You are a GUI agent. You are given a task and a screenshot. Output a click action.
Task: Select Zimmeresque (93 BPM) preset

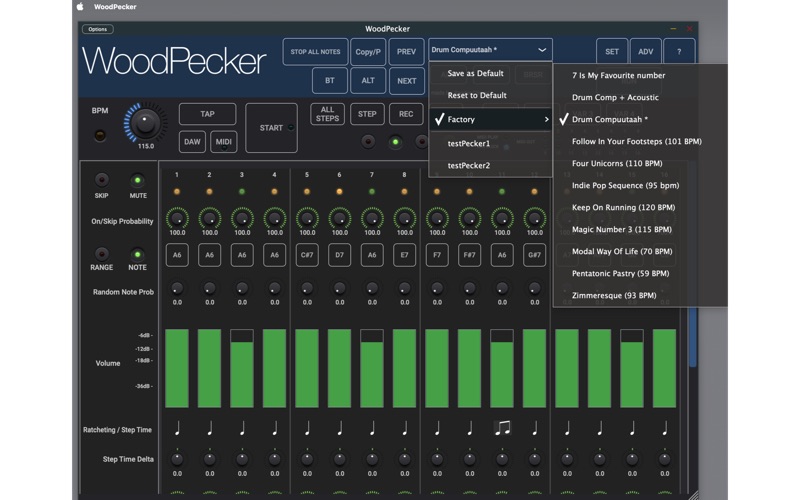pos(640,295)
